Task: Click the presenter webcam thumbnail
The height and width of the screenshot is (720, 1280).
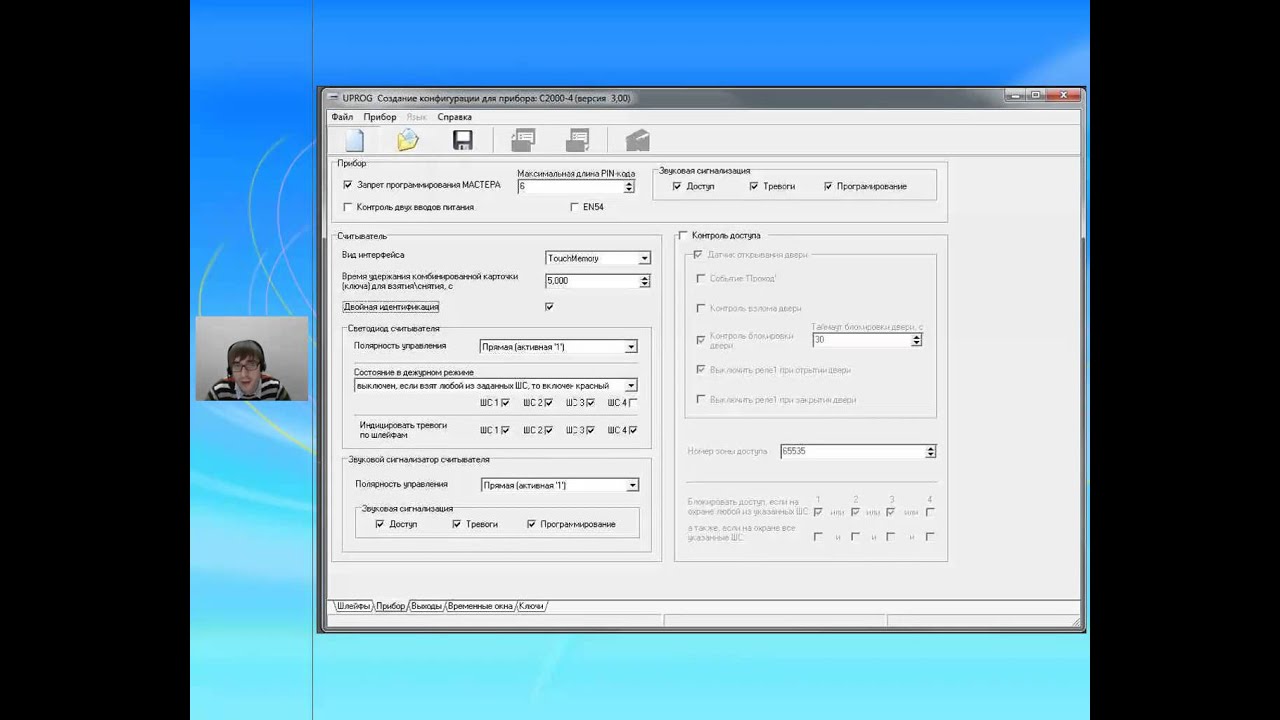Action: coord(252,359)
